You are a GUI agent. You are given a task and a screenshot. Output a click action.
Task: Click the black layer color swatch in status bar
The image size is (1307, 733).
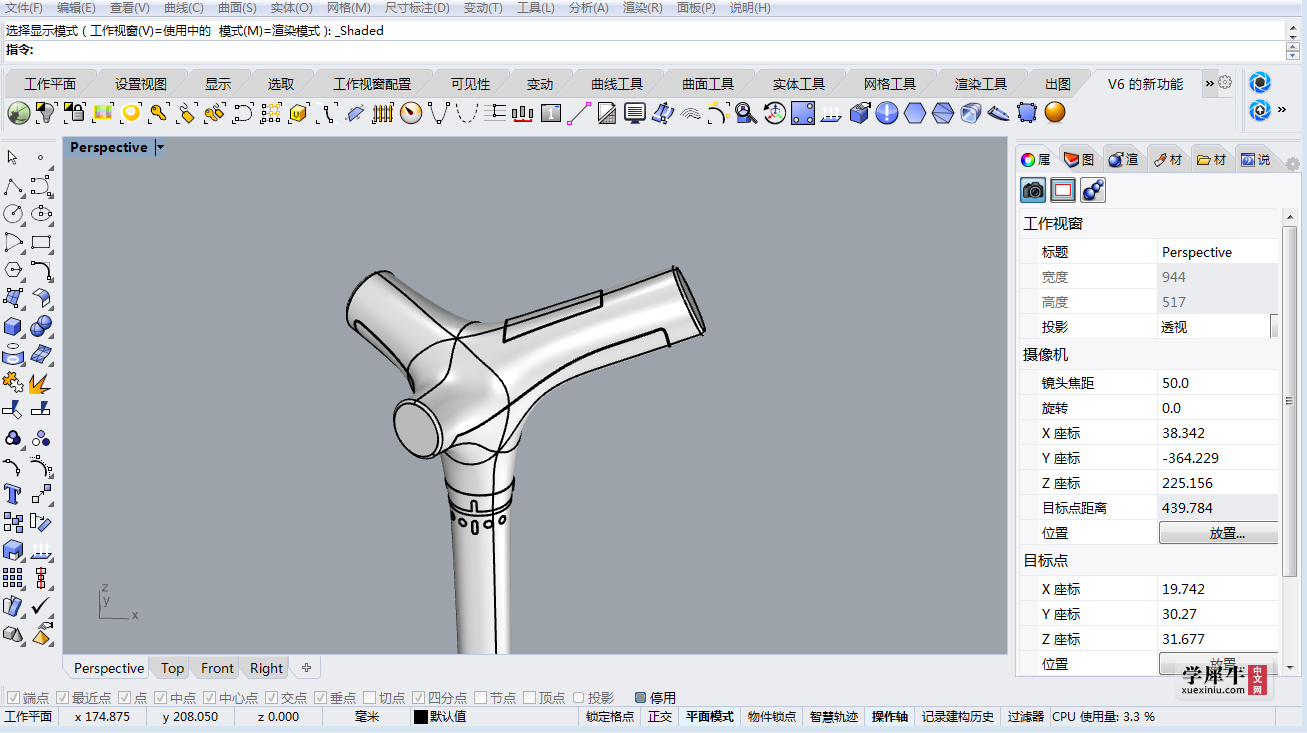(421, 716)
